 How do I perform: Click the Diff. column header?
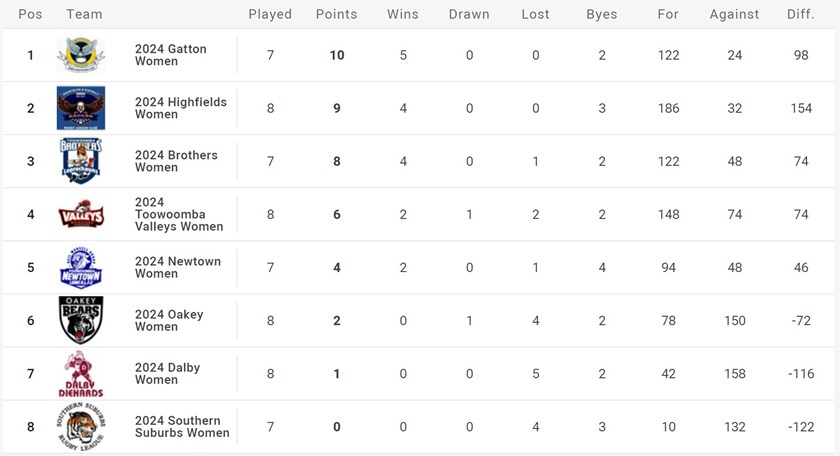pos(801,15)
